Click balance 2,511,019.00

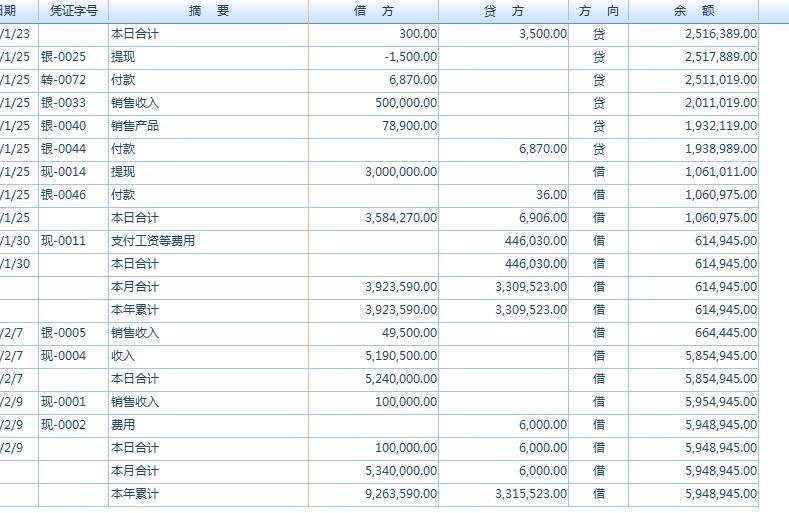tap(721, 80)
